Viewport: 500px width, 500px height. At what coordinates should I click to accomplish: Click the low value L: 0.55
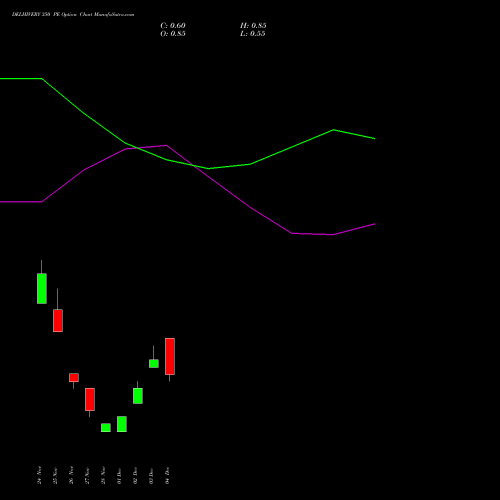pos(253,34)
